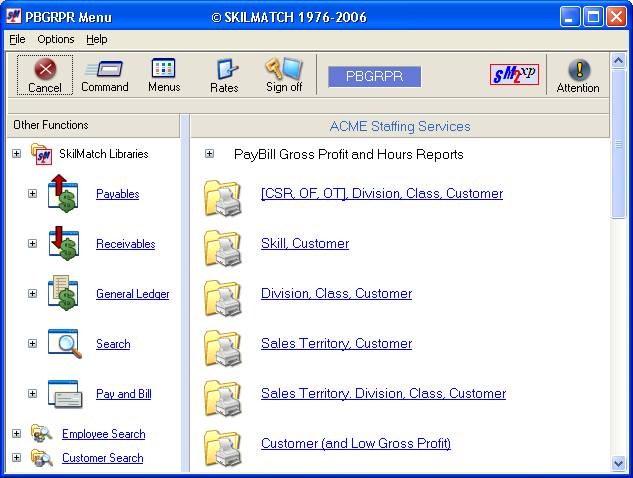Click printer folder icon beside Skill, Customer

[x=223, y=247]
